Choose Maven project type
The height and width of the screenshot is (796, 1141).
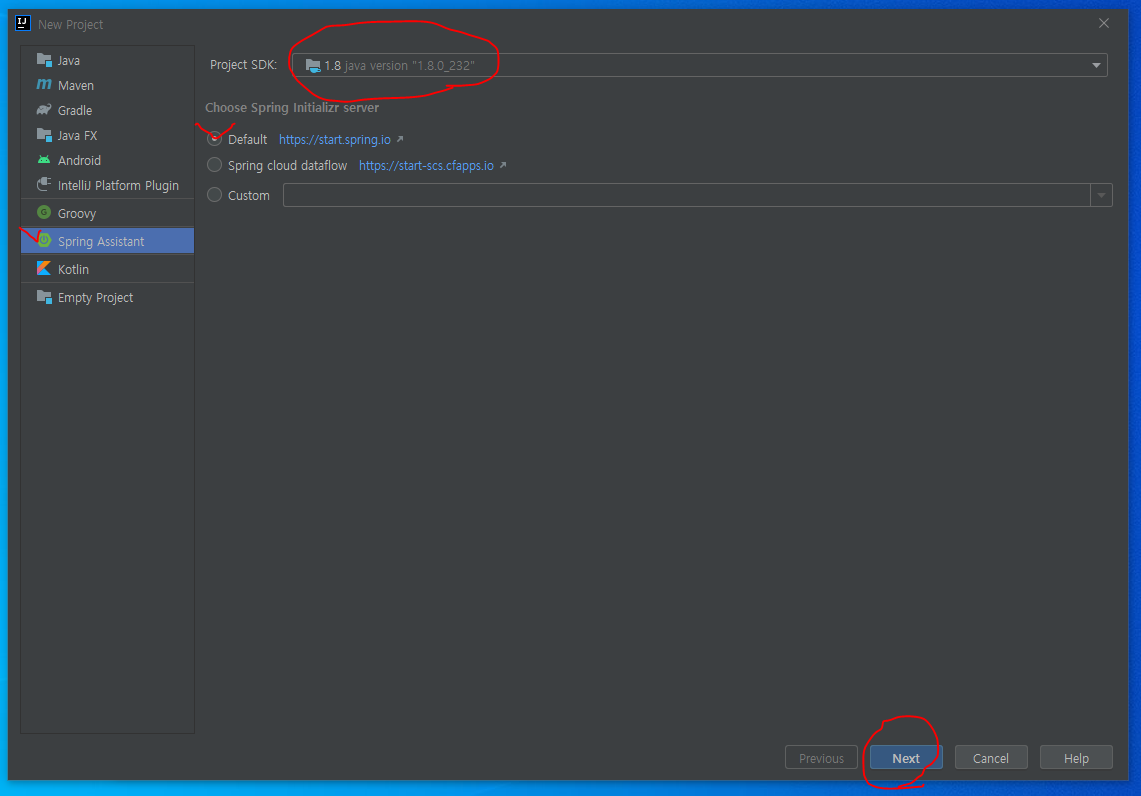coord(108,85)
